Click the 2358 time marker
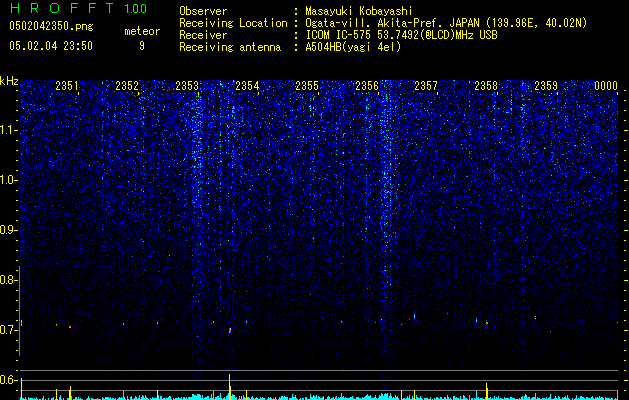The image size is (629, 400). click(x=486, y=86)
